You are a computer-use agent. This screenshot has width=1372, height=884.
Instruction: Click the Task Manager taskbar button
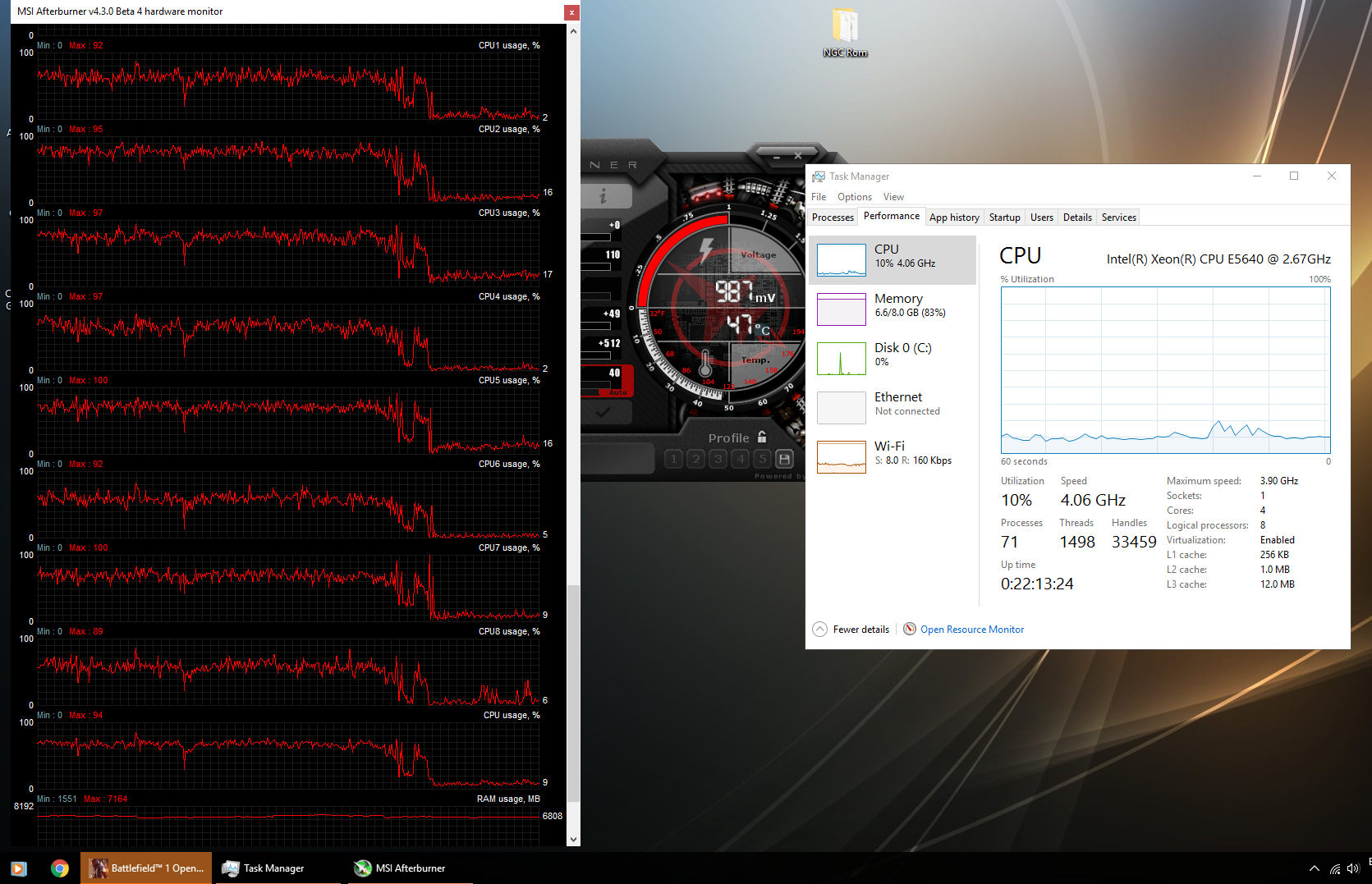(x=277, y=868)
